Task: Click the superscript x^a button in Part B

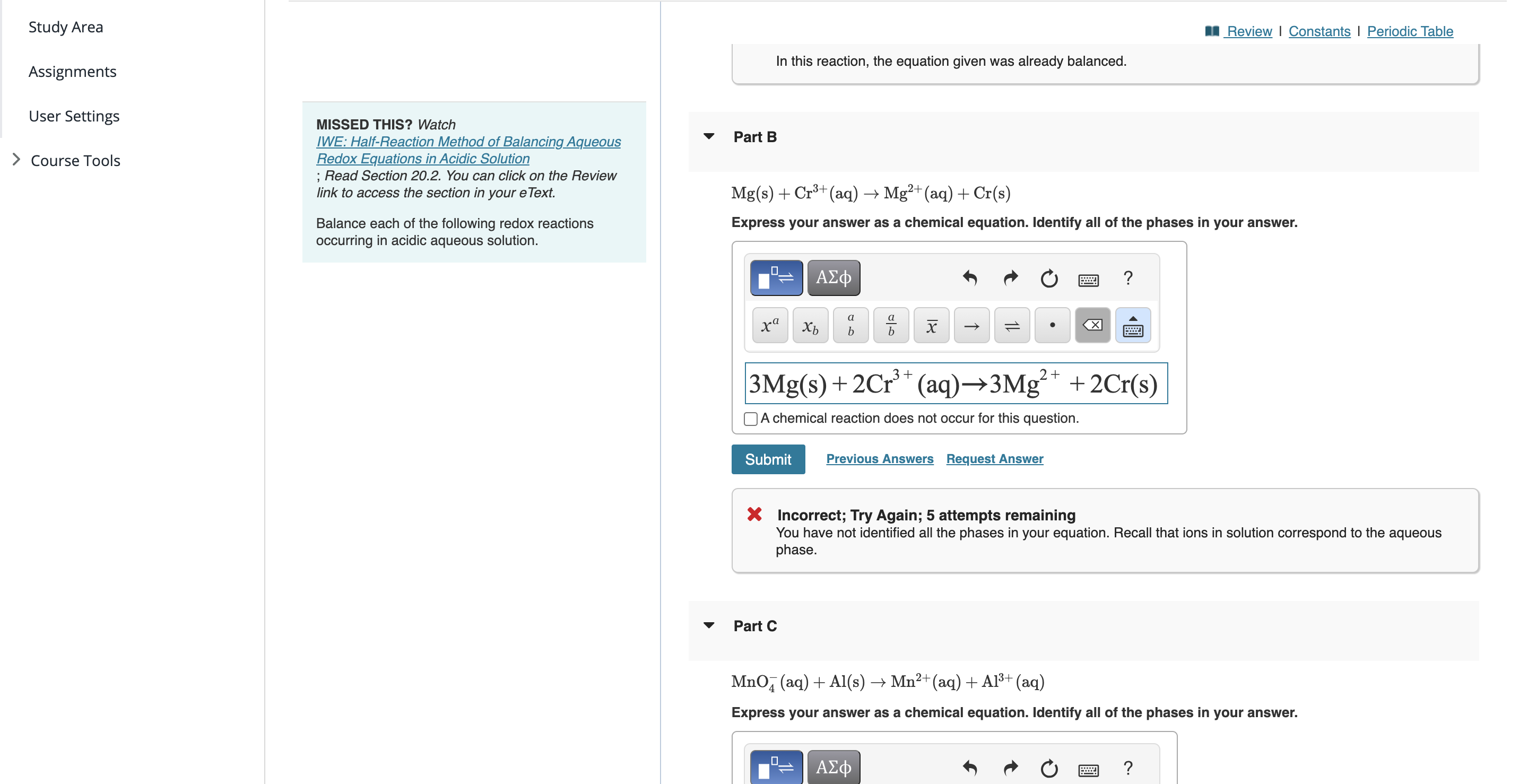Action: click(769, 326)
